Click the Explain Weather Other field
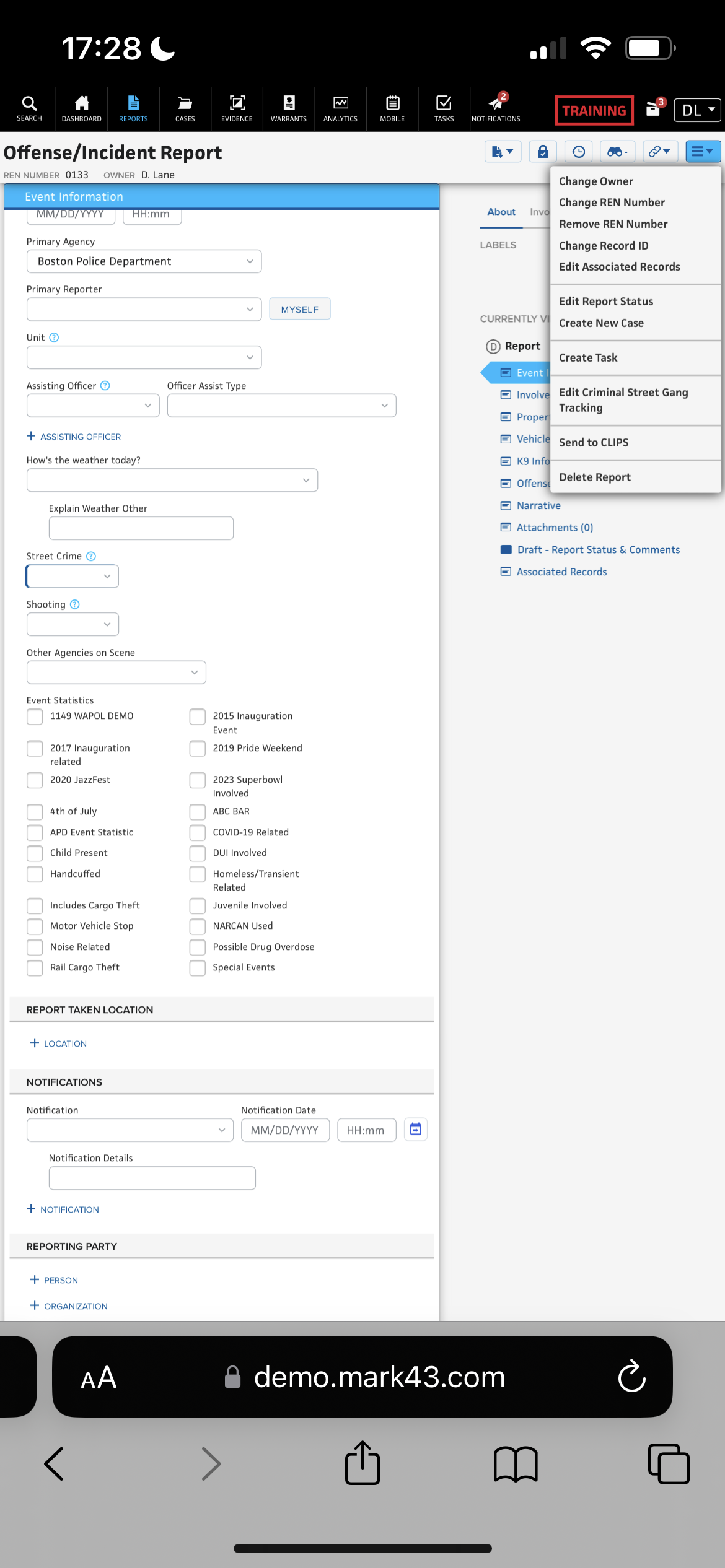The height and width of the screenshot is (1568, 725). coord(141,528)
